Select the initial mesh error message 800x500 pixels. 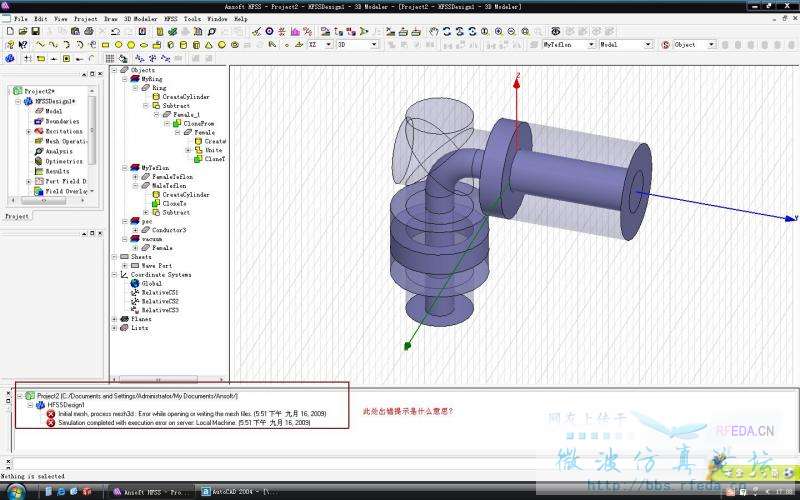tap(192, 414)
